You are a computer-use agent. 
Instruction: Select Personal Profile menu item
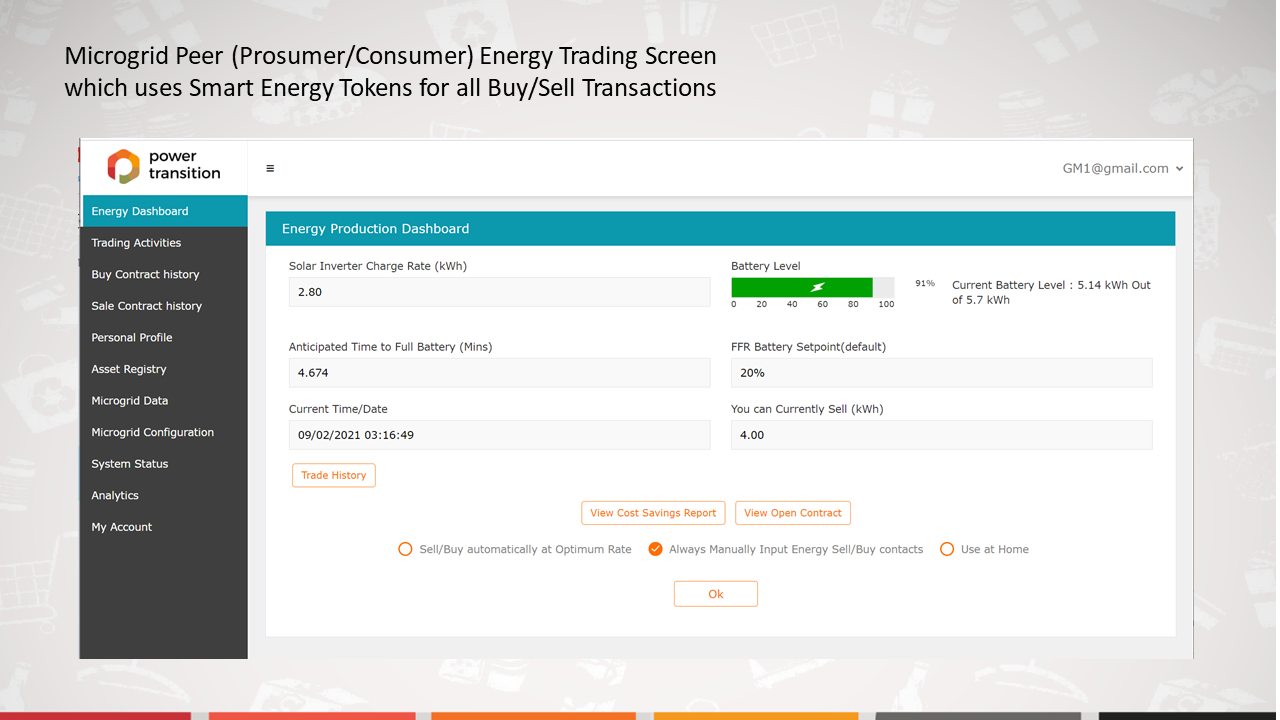pos(164,337)
